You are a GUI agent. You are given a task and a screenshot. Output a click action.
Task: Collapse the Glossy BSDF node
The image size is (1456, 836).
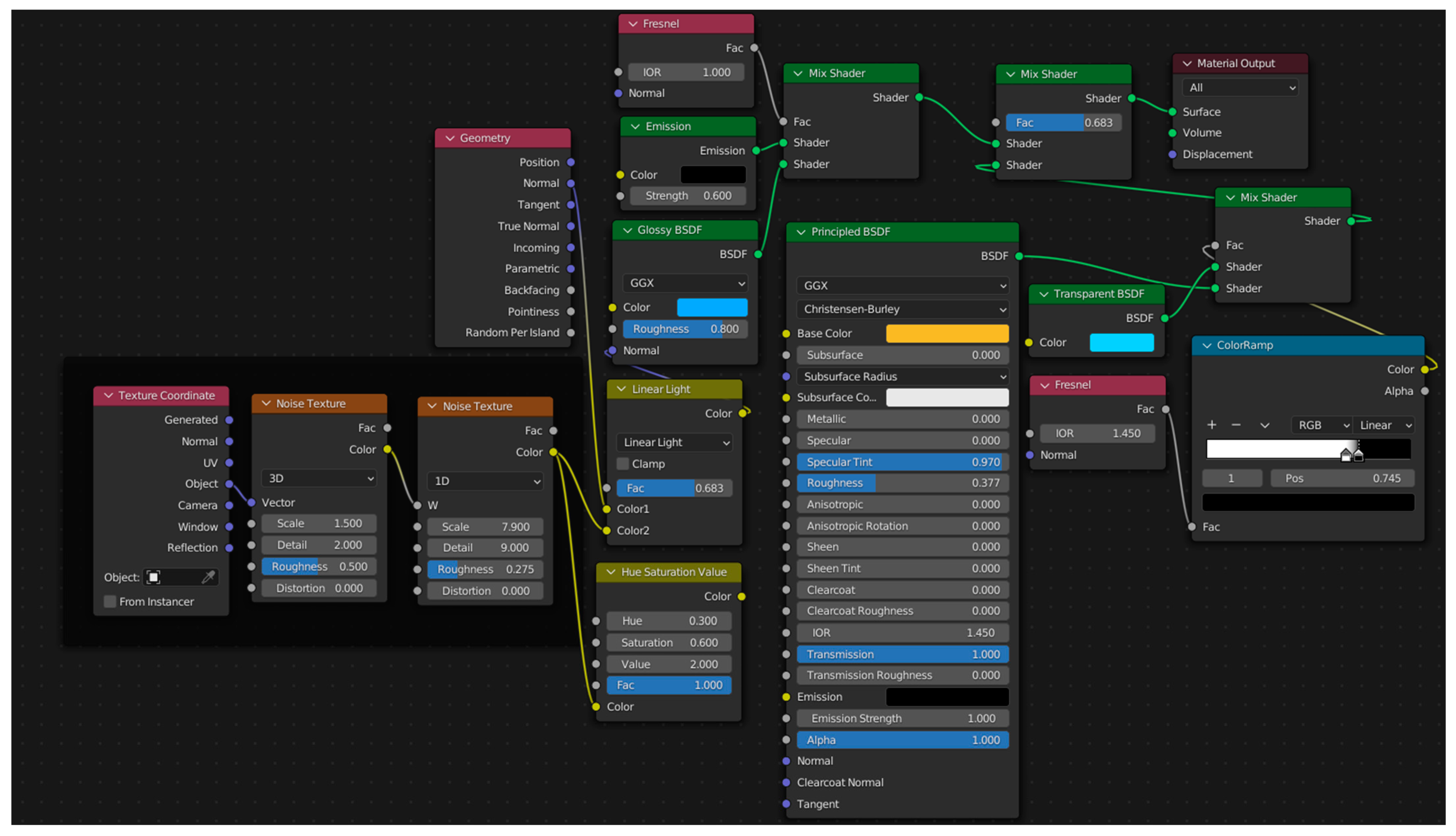[627, 230]
